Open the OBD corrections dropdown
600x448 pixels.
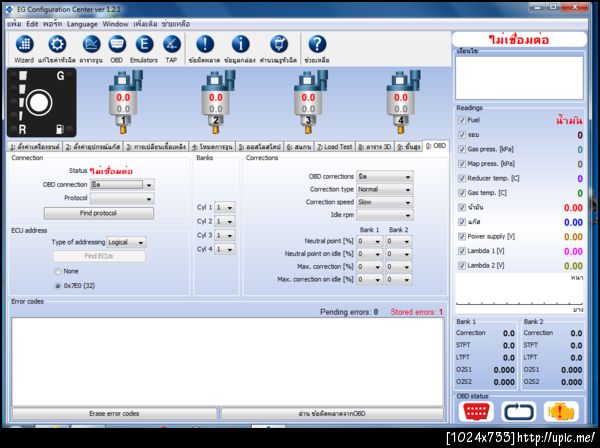coord(385,177)
